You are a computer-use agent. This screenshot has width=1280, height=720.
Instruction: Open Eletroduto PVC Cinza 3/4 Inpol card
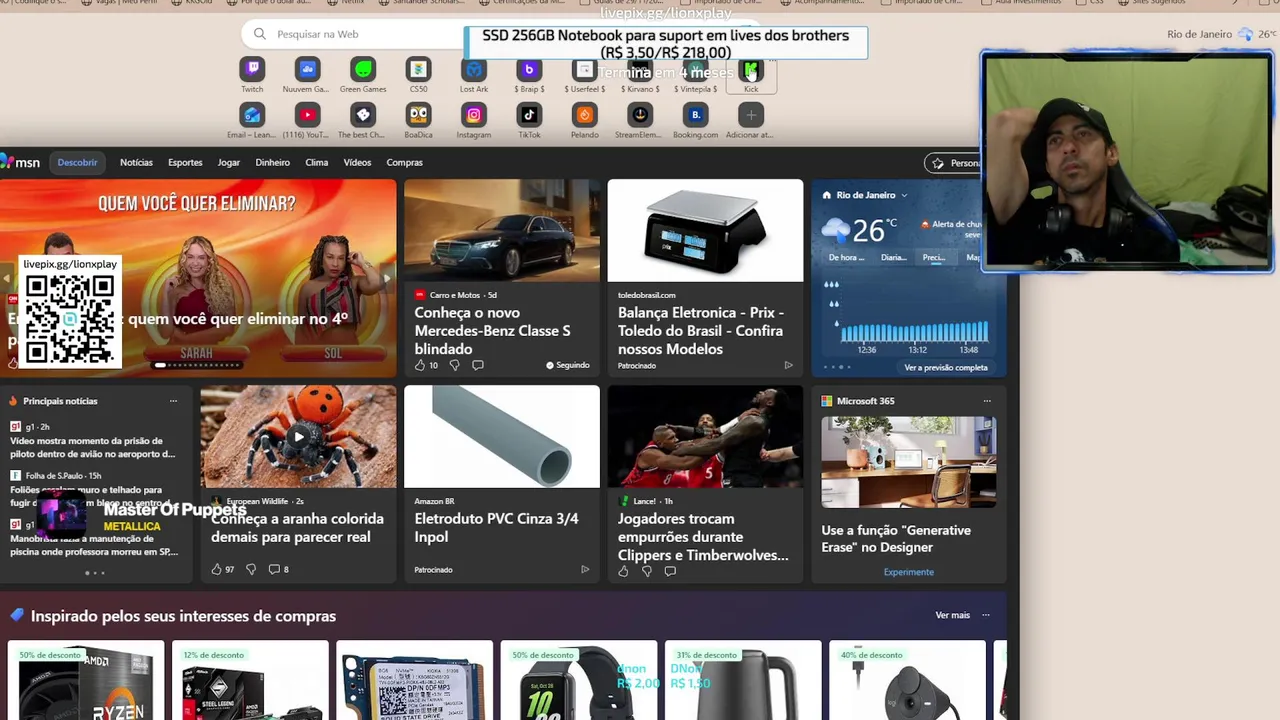(502, 483)
